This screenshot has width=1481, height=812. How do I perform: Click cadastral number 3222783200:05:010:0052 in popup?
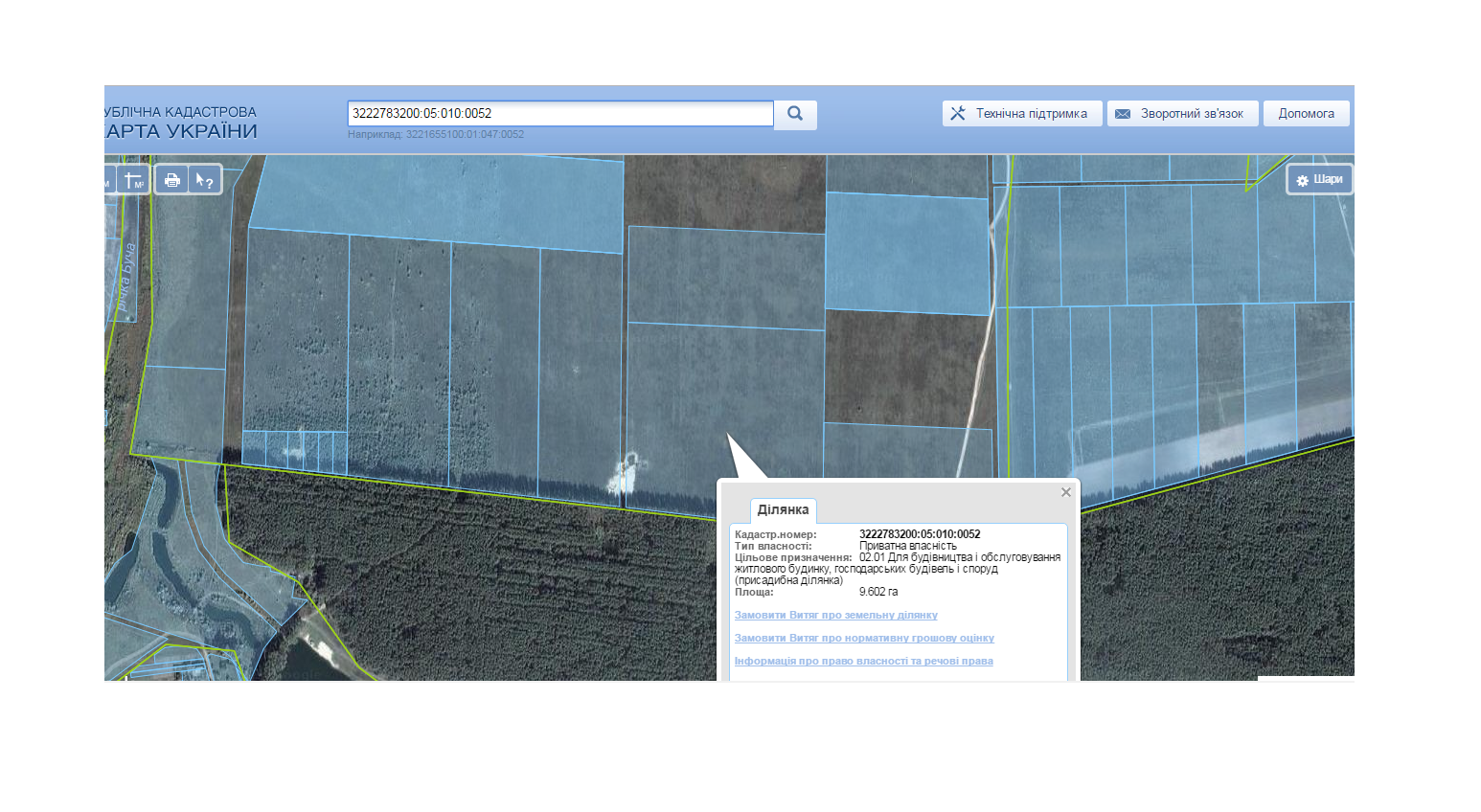click(920, 534)
